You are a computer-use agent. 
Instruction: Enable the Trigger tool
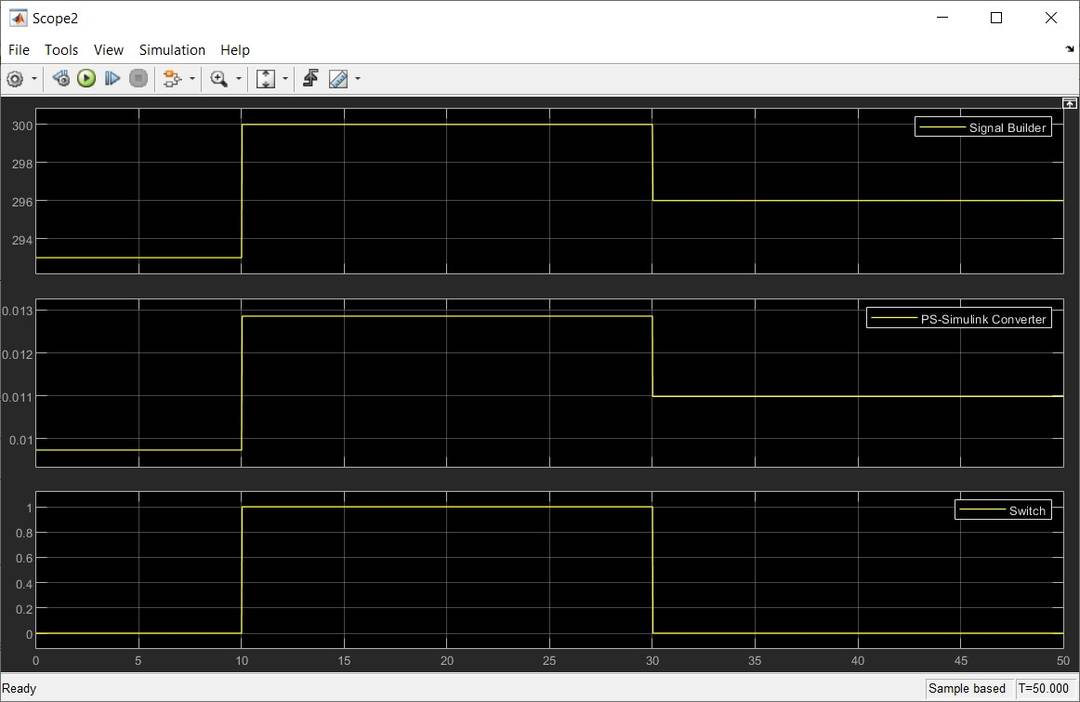tap(310, 78)
